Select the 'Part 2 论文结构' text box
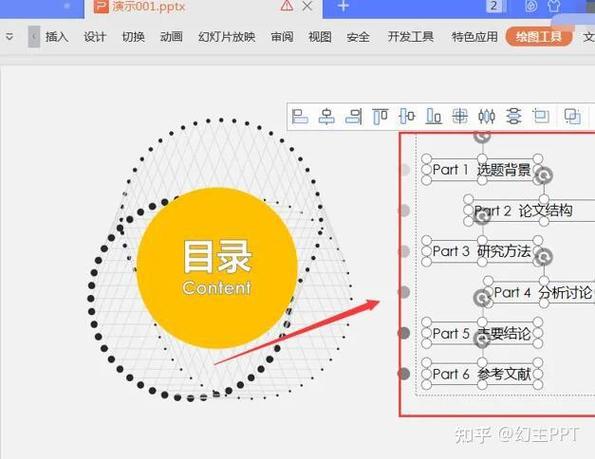Viewport: 595px width, 459px height. [x=531, y=211]
